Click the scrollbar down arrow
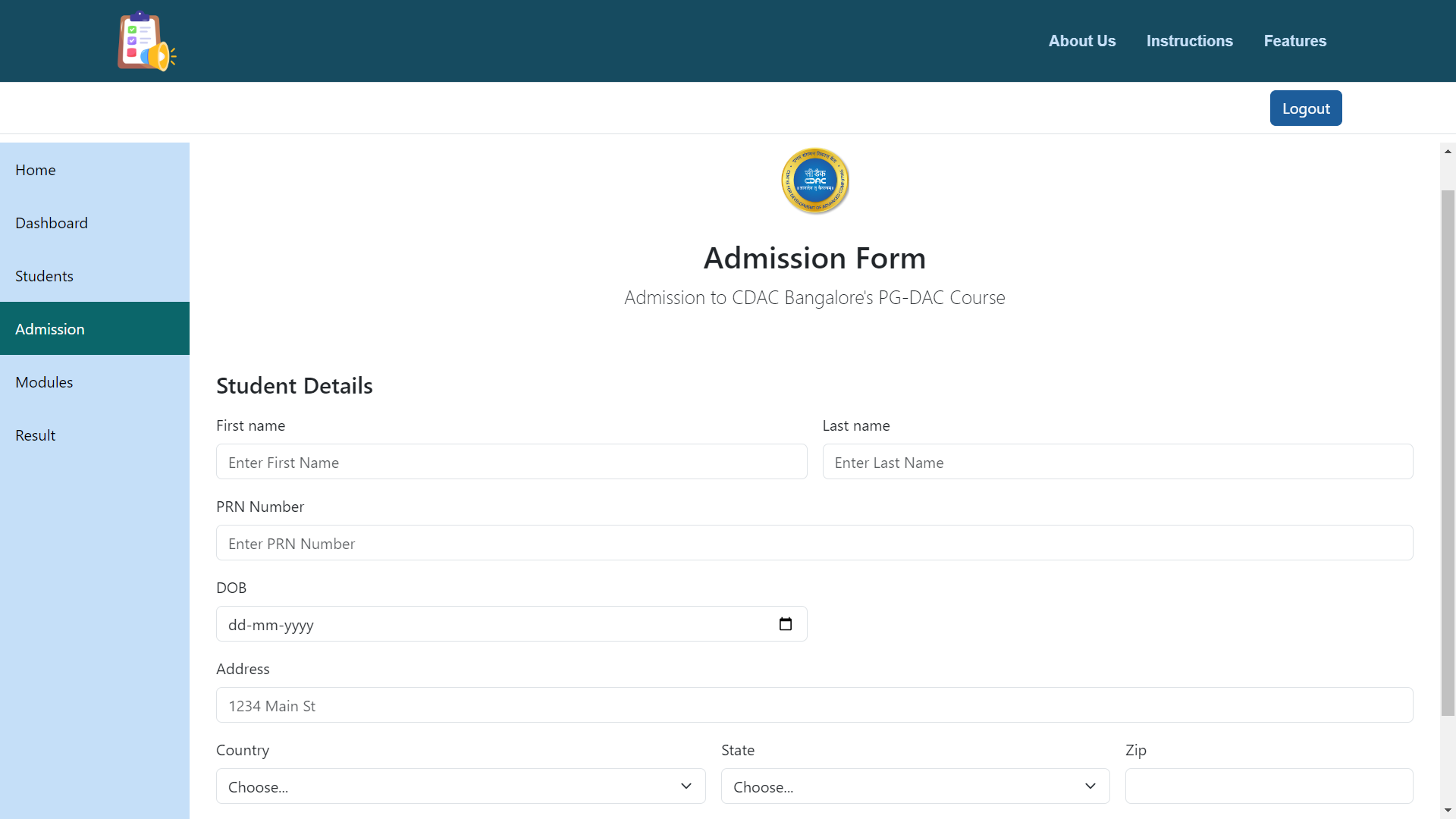Screen dimensions: 1456x819 coord(1448,810)
